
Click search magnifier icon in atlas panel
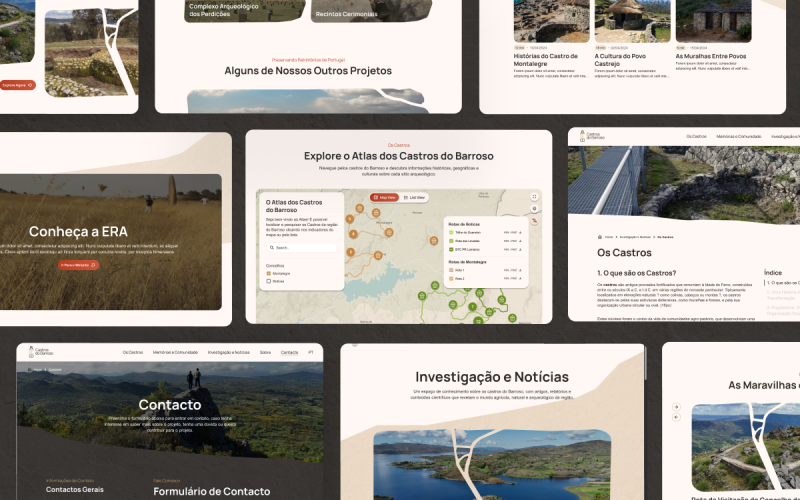coord(272,247)
